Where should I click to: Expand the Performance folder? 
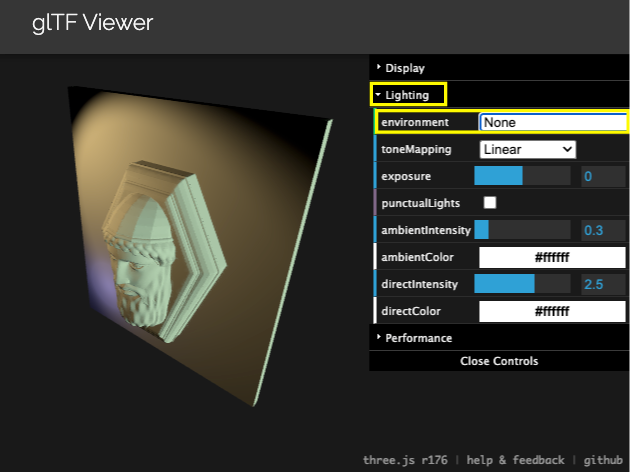coord(418,338)
